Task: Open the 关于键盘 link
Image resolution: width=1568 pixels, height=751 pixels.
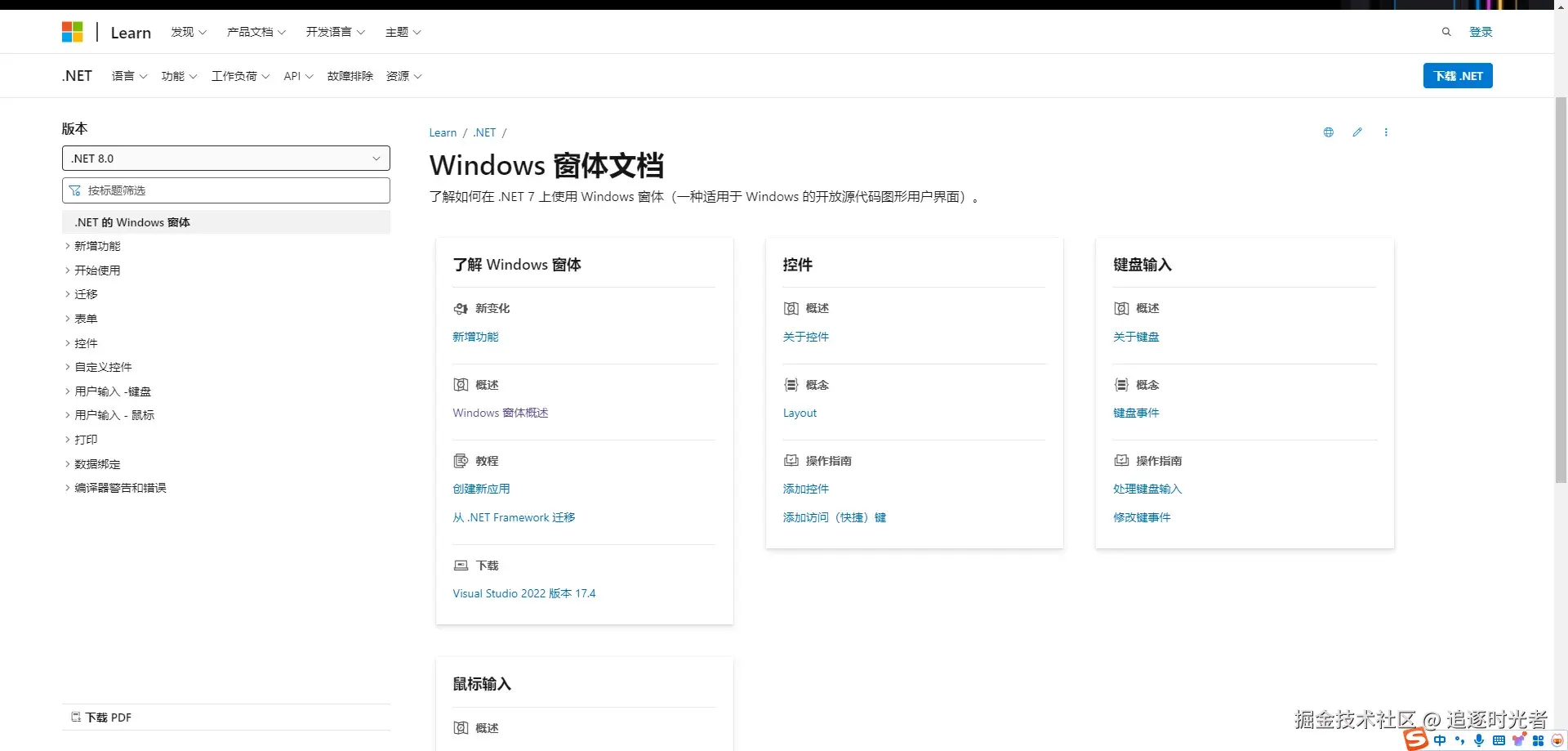Action: [1136, 337]
